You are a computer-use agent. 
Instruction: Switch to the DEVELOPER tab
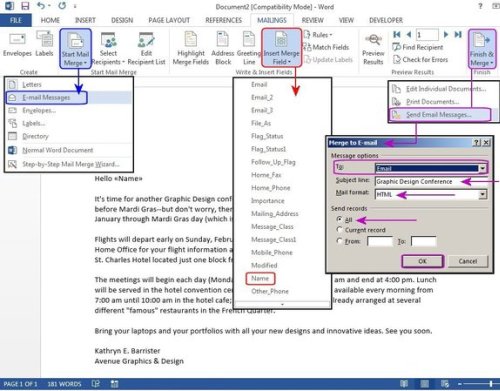tap(386, 20)
